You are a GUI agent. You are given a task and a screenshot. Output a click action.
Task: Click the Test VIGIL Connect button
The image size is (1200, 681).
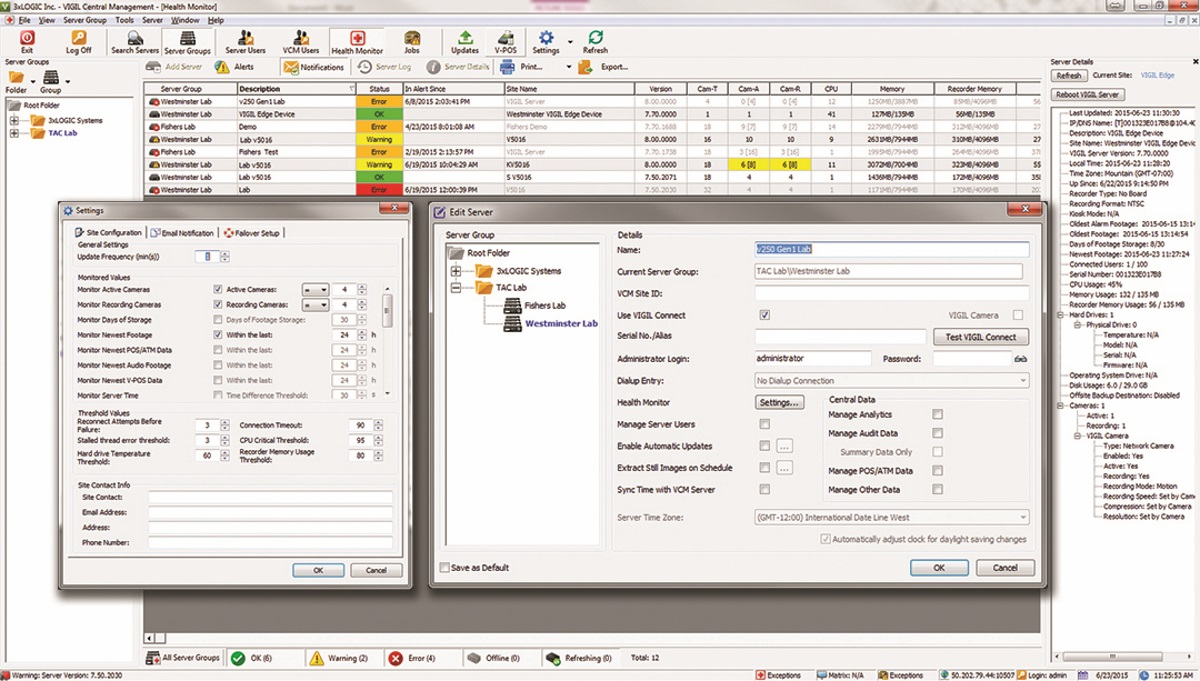(x=981, y=337)
